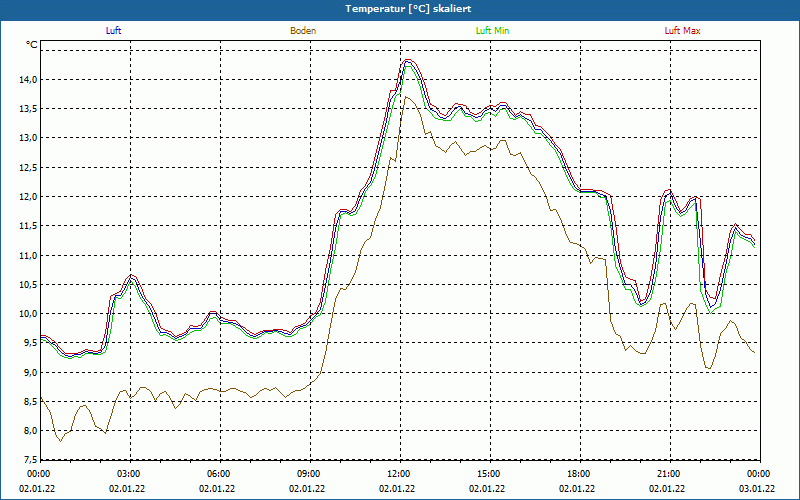Click the 11,0 y-axis value
Viewport: 800px width, 500px height.
point(28,255)
